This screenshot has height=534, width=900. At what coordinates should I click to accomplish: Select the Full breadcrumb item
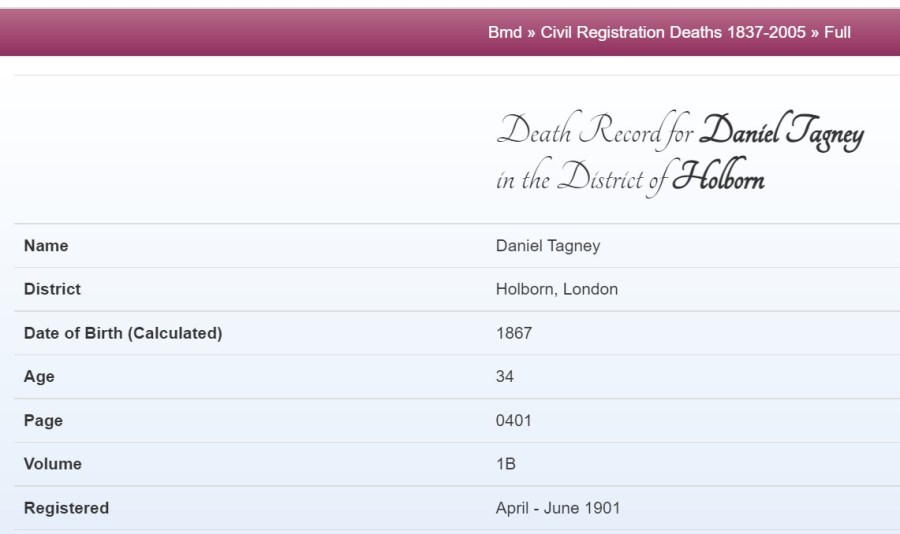click(x=837, y=32)
